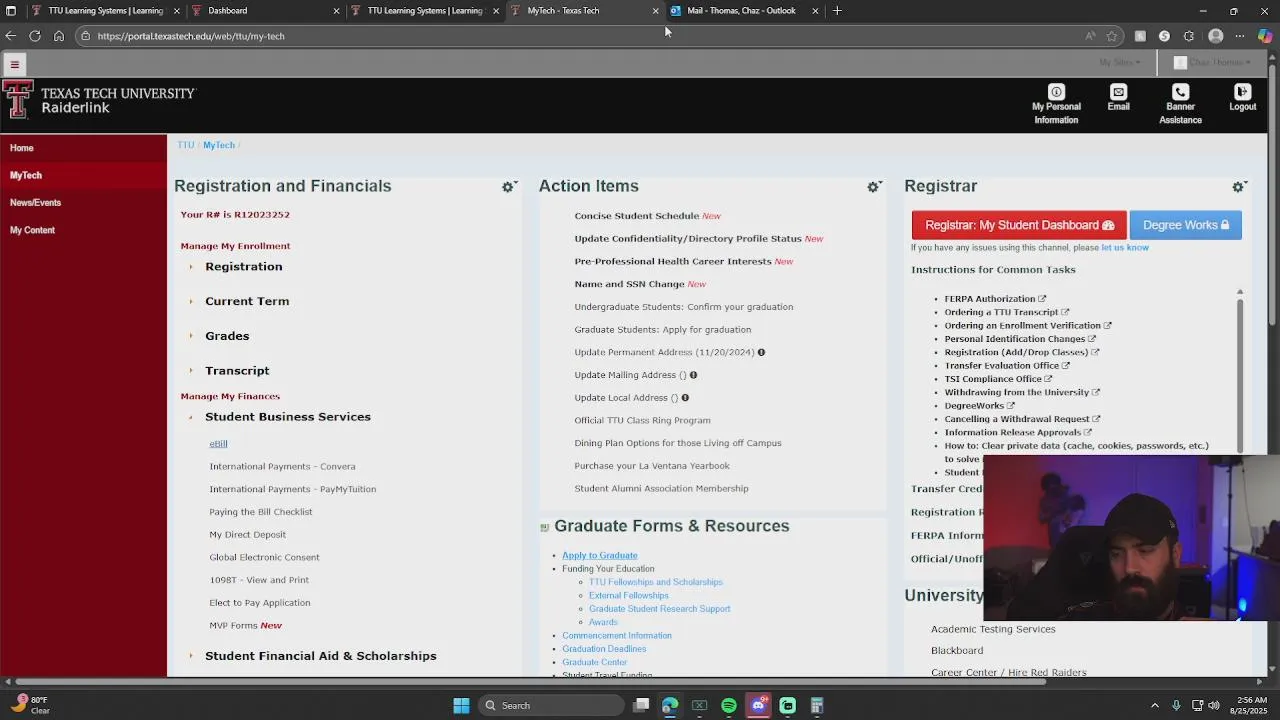Open Academic Testing Services

pos(993,630)
